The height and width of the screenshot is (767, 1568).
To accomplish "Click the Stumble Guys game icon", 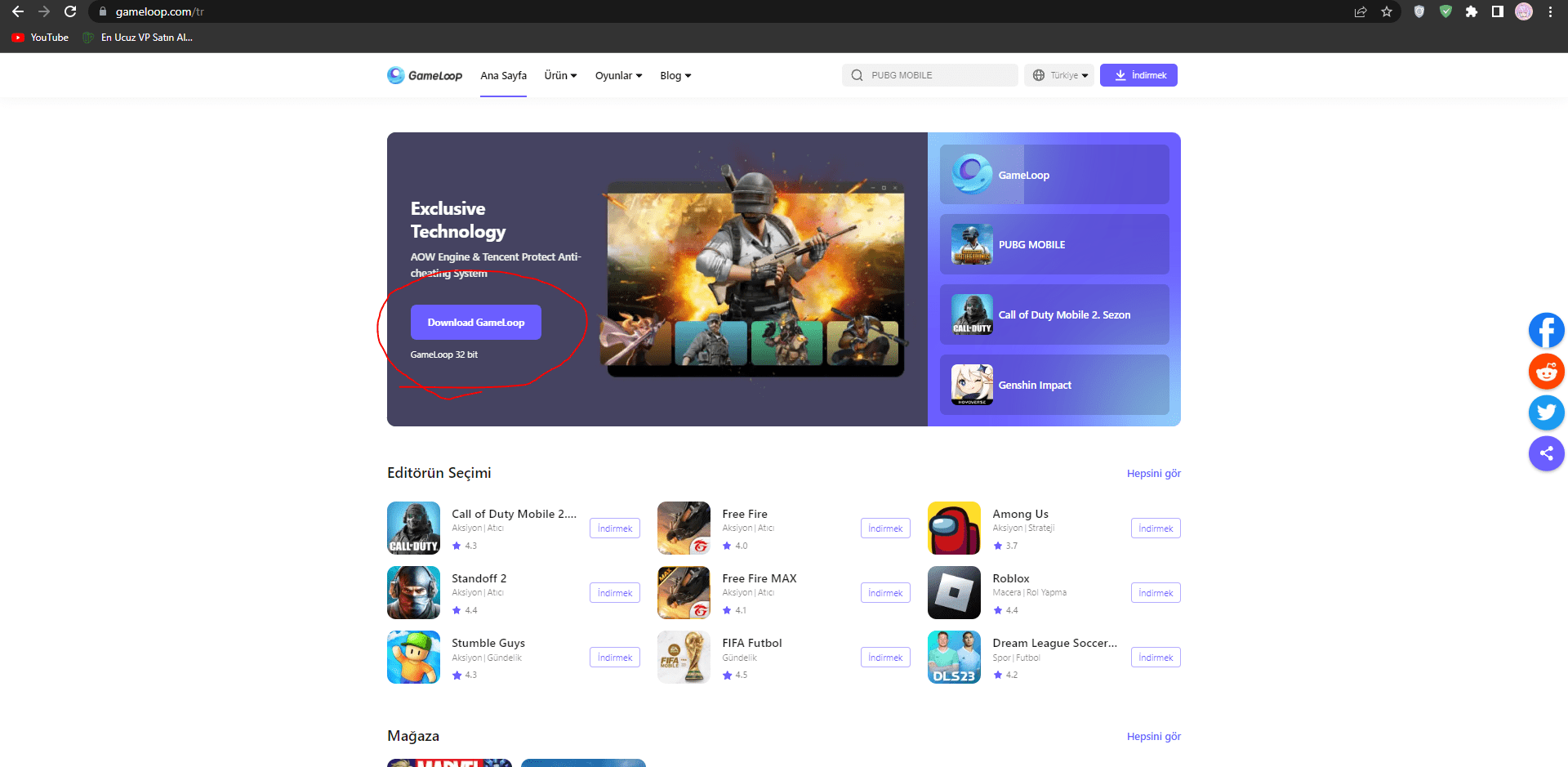I will [413, 658].
